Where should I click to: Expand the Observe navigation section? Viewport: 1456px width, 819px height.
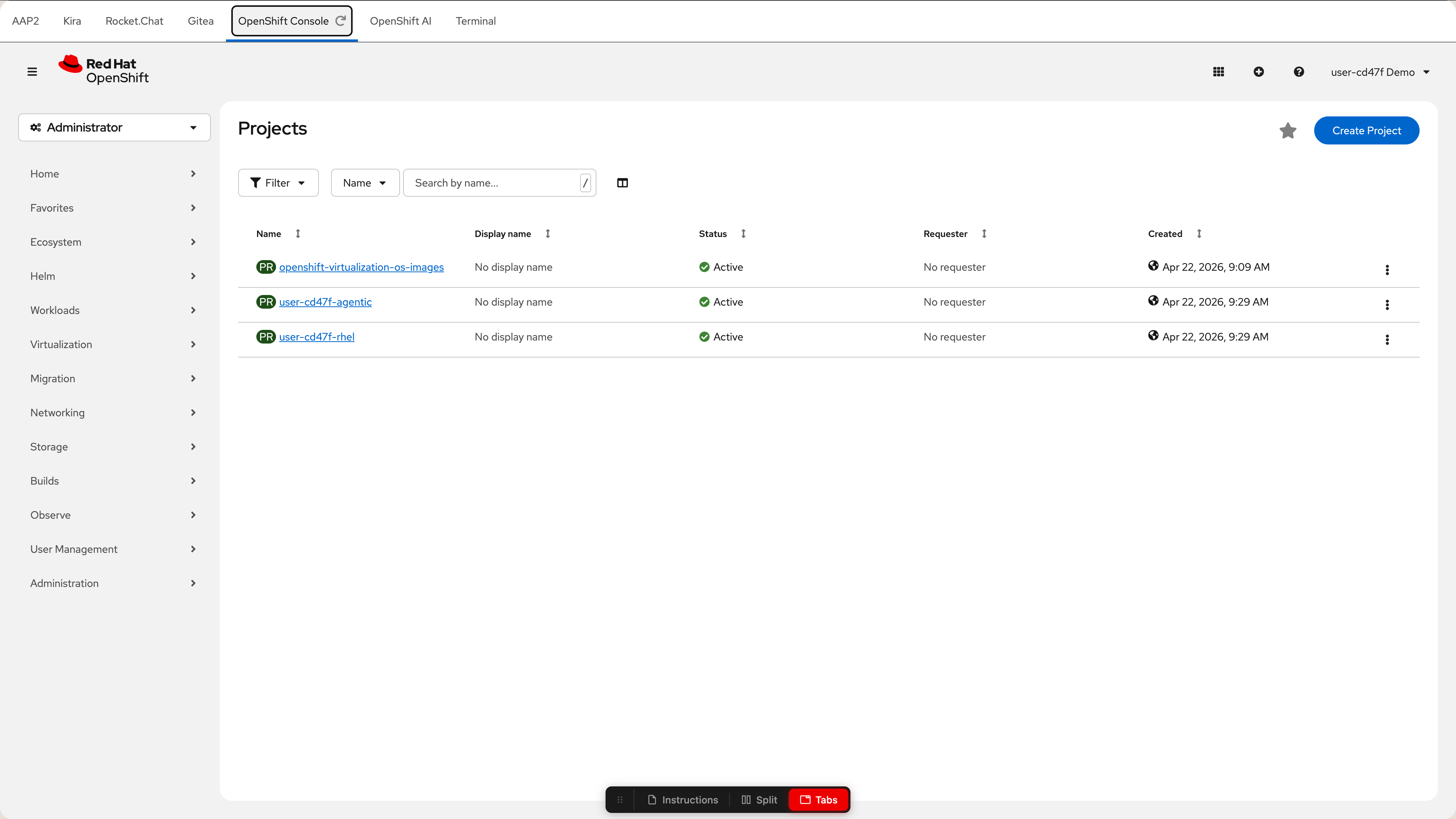113,515
